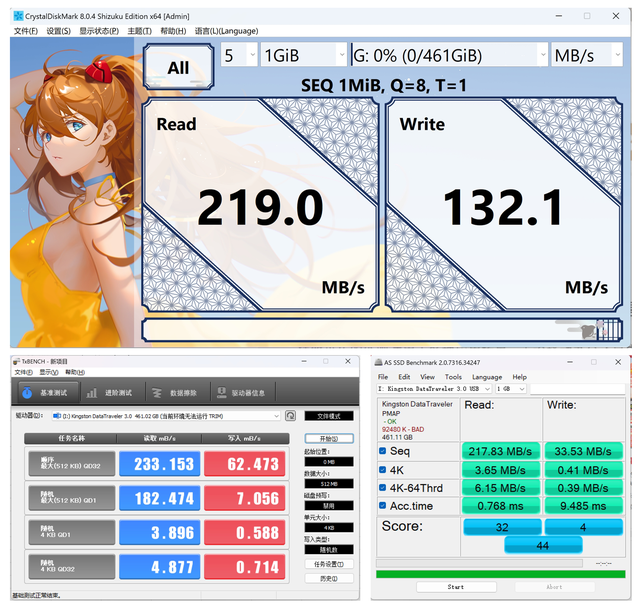
Task: Switch to the 数据擦除 tab in TxBENCH
Action: (178, 393)
